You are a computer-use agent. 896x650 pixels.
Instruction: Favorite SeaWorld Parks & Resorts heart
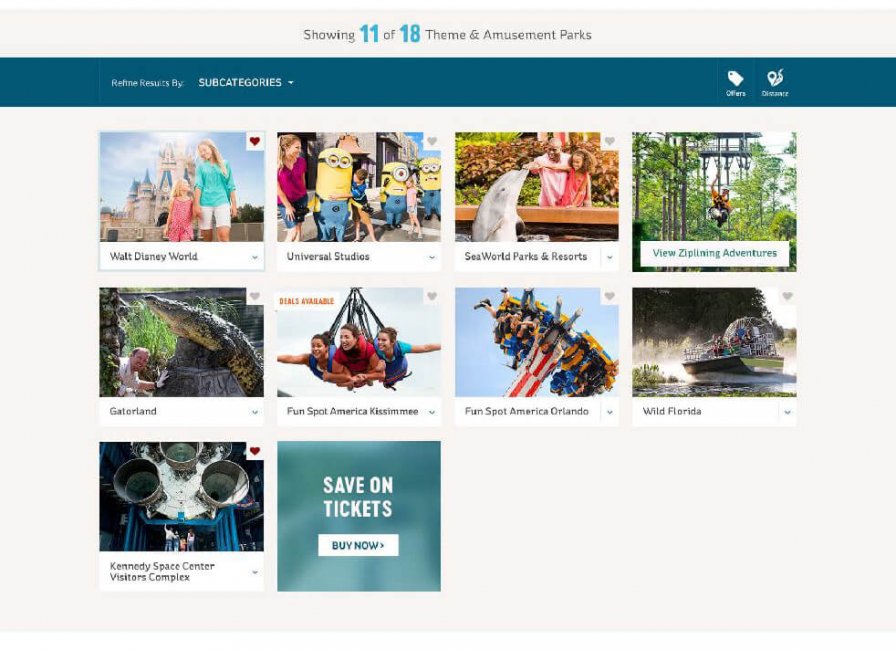pyautogui.click(x=610, y=141)
